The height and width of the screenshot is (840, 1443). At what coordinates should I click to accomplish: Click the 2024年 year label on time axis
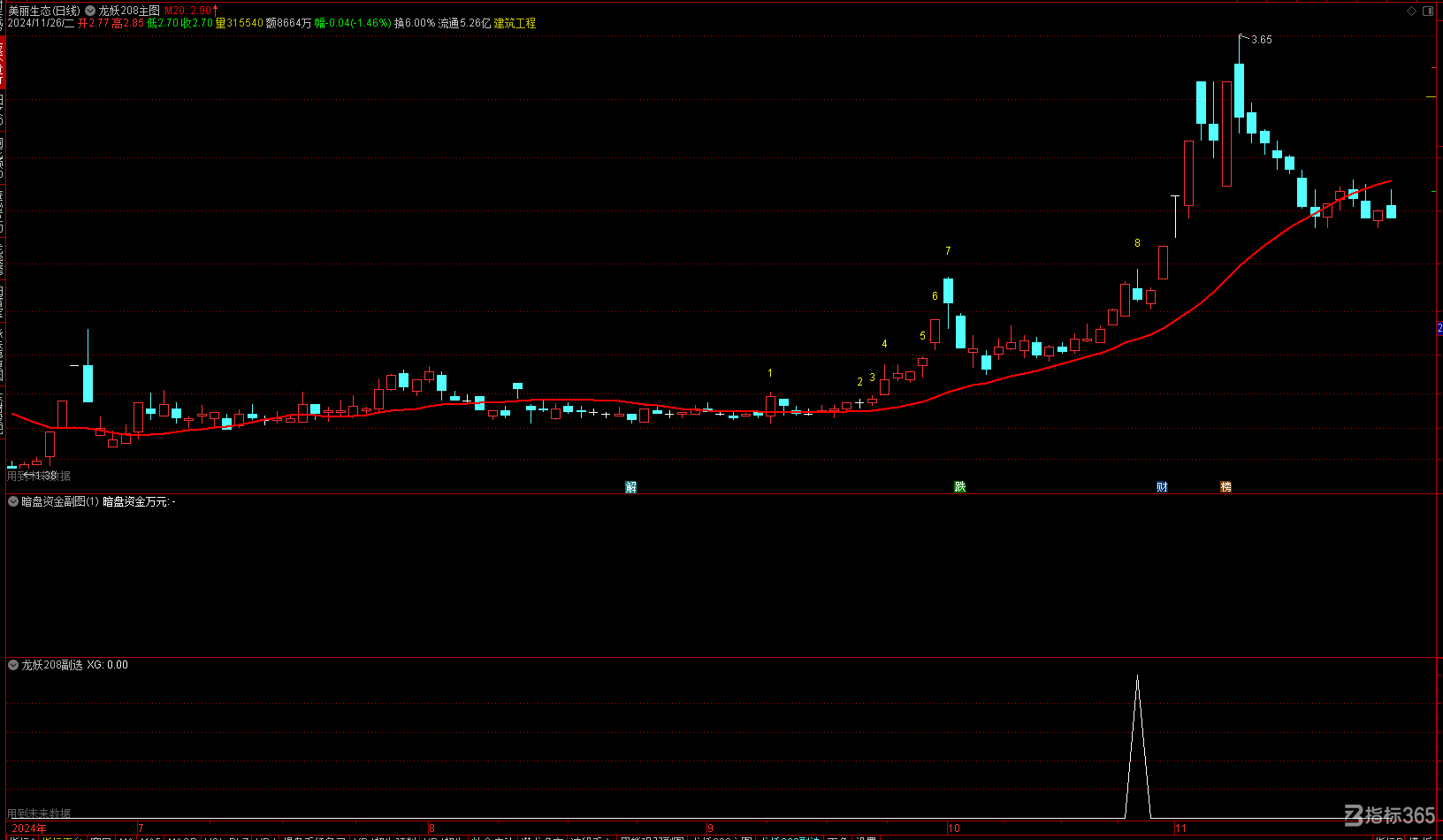[29, 829]
